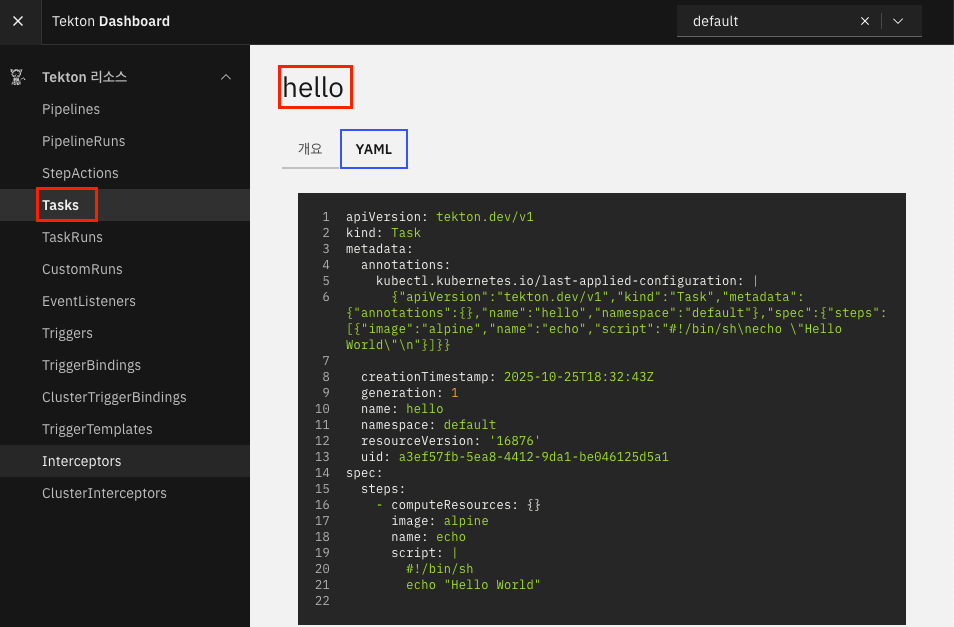954x627 pixels.
Task: Collapse the Tekton 리소스 section chevron
Action: [x=226, y=77]
